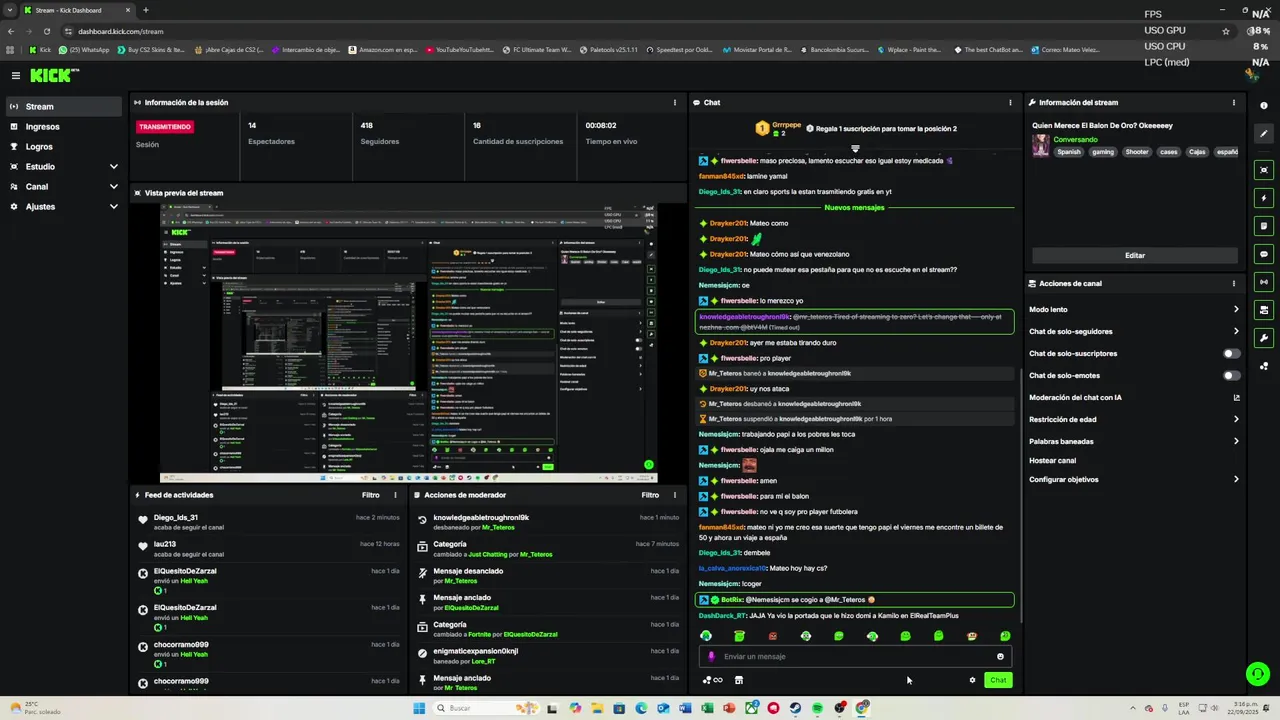The image size is (1280, 720).
Task: Select TRANSMITIENDO live status badge
Action: [165, 127]
